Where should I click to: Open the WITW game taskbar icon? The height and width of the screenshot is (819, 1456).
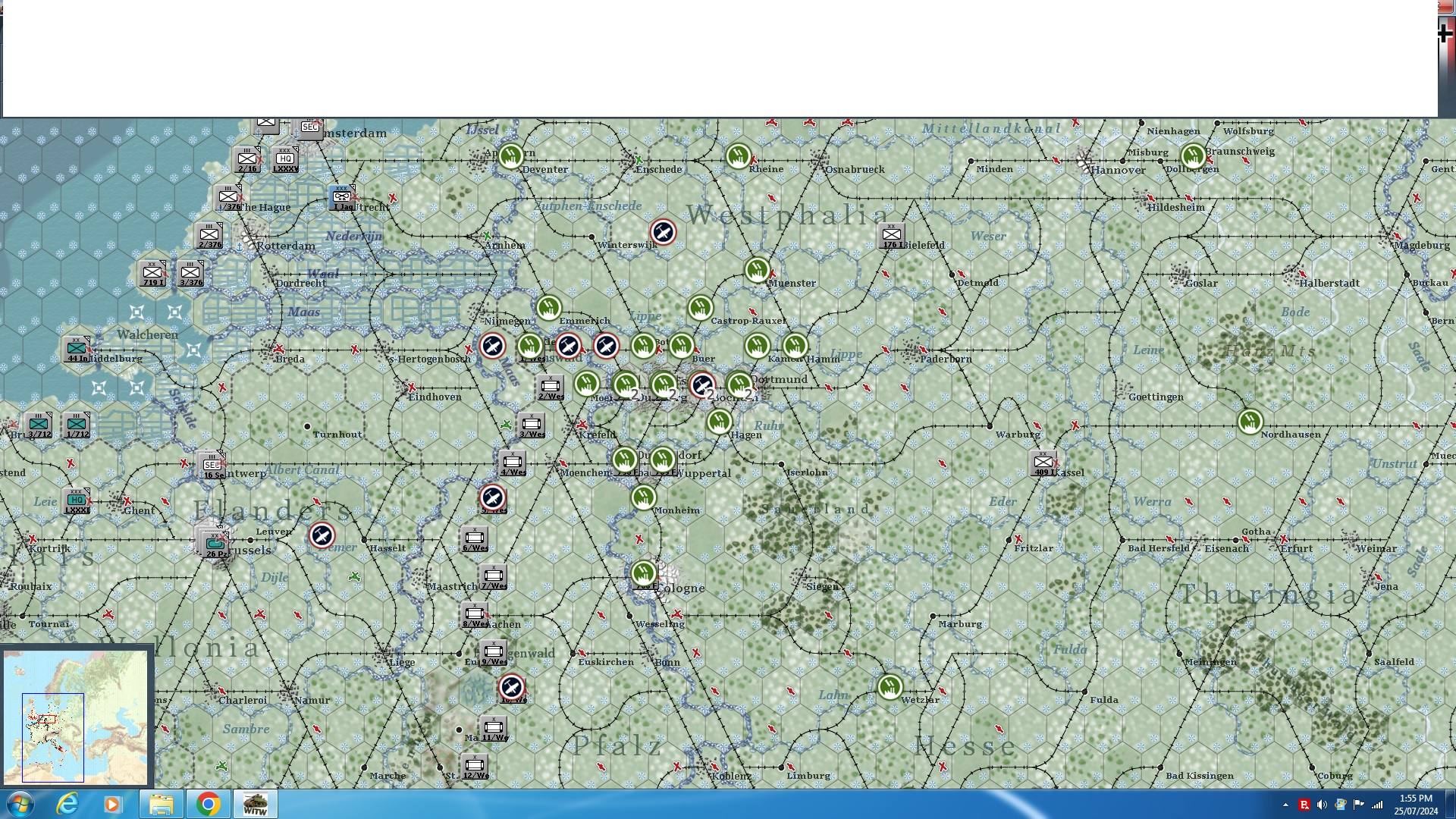click(255, 804)
